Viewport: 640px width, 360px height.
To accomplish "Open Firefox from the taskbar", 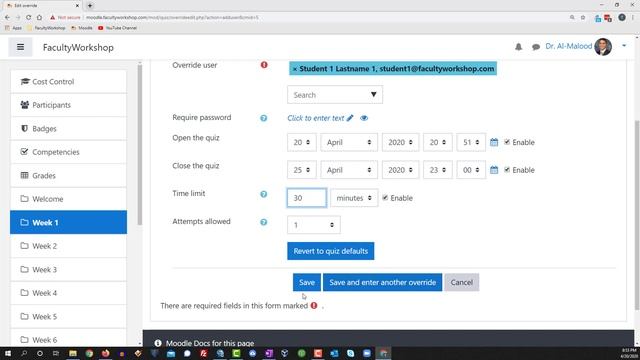I will [105, 353].
